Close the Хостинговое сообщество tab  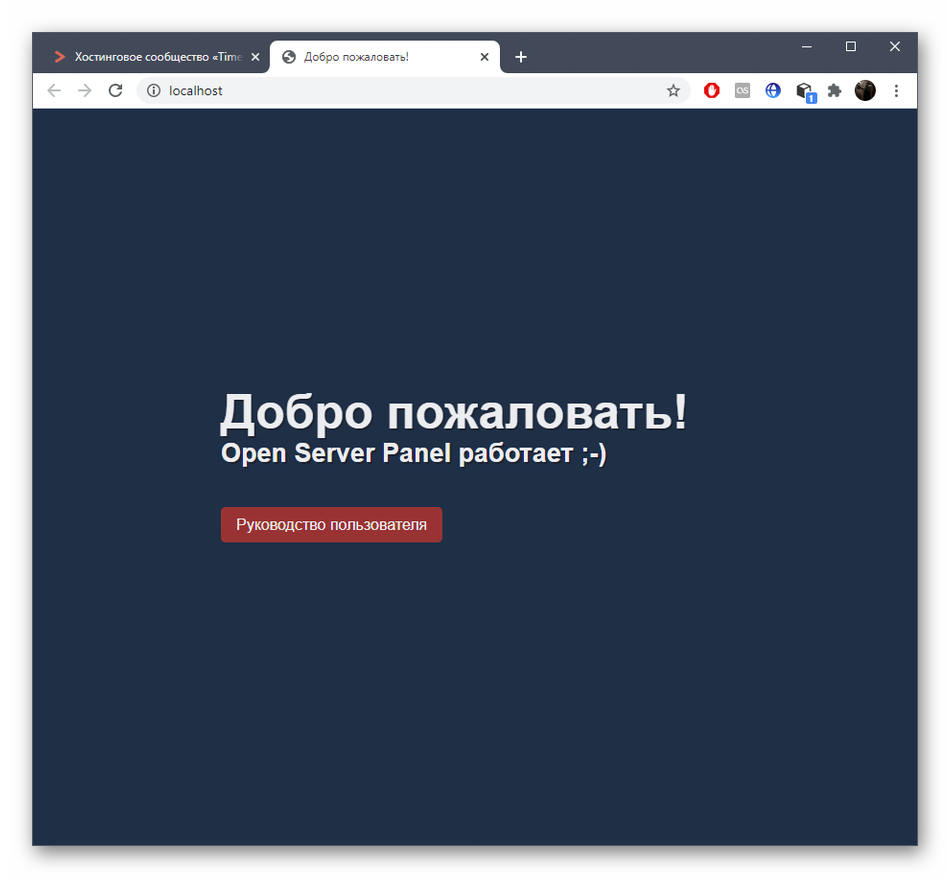tap(255, 57)
